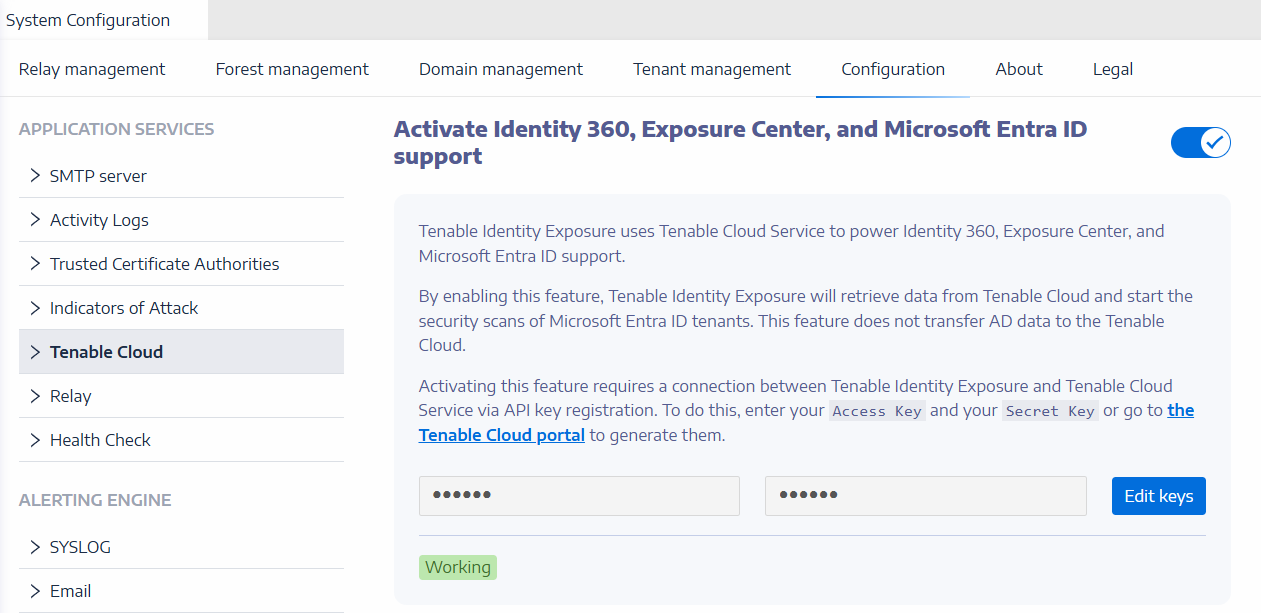The width and height of the screenshot is (1261, 613).
Task: Click the Activate Identity 360 heading
Action: (740, 143)
